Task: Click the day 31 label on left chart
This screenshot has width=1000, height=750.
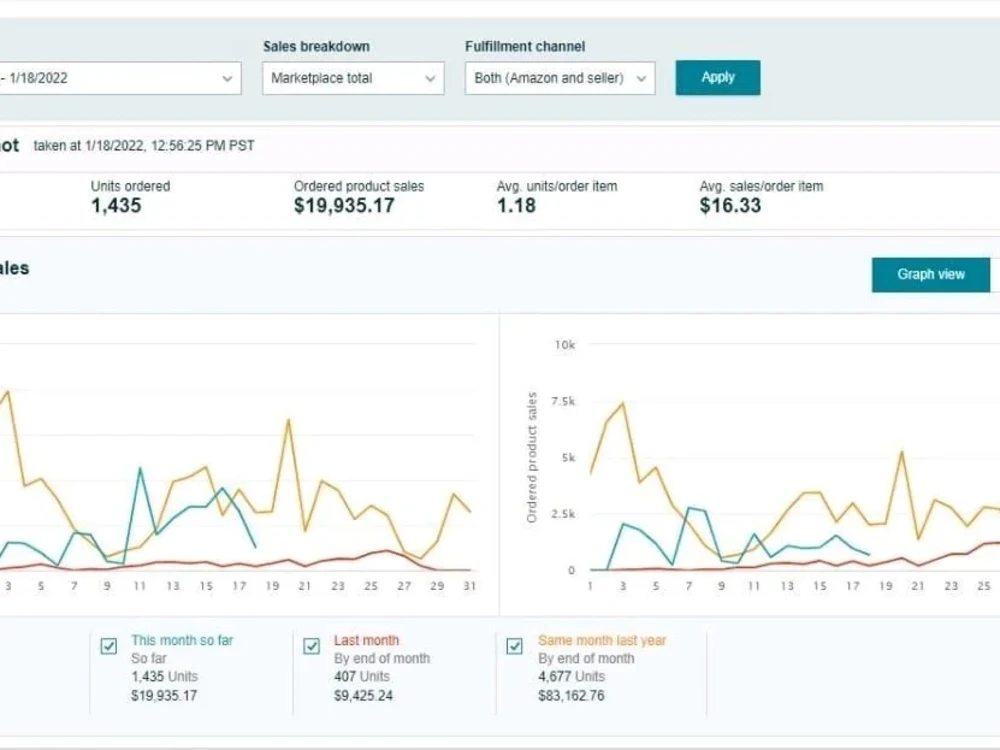Action: (470, 586)
